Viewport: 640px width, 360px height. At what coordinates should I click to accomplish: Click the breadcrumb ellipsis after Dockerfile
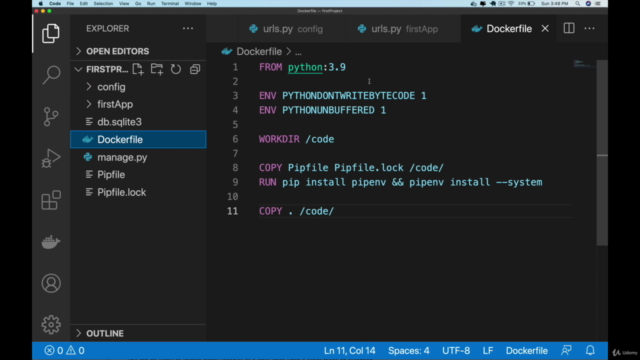298,52
